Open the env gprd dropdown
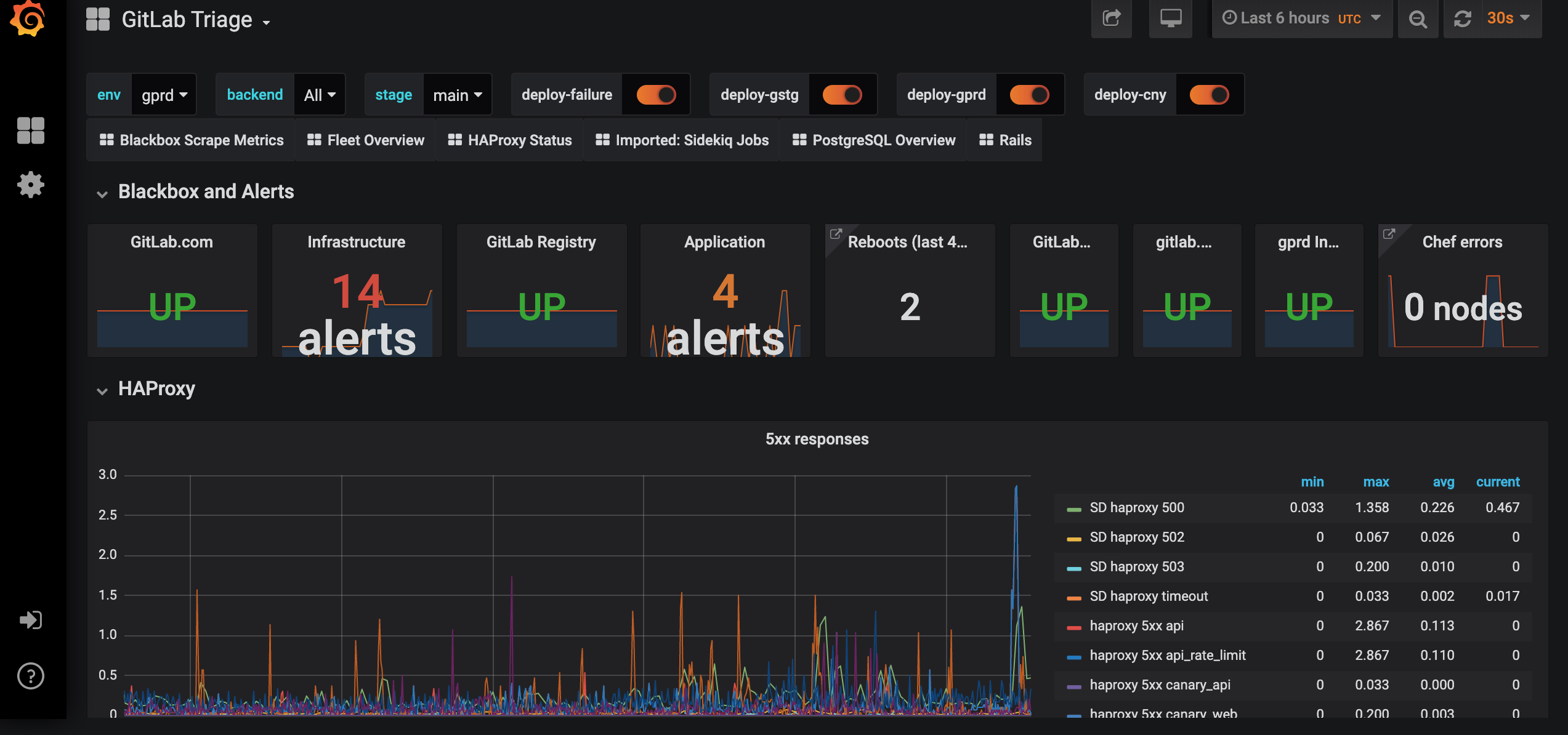The width and height of the screenshot is (1568, 735). pyautogui.click(x=164, y=95)
